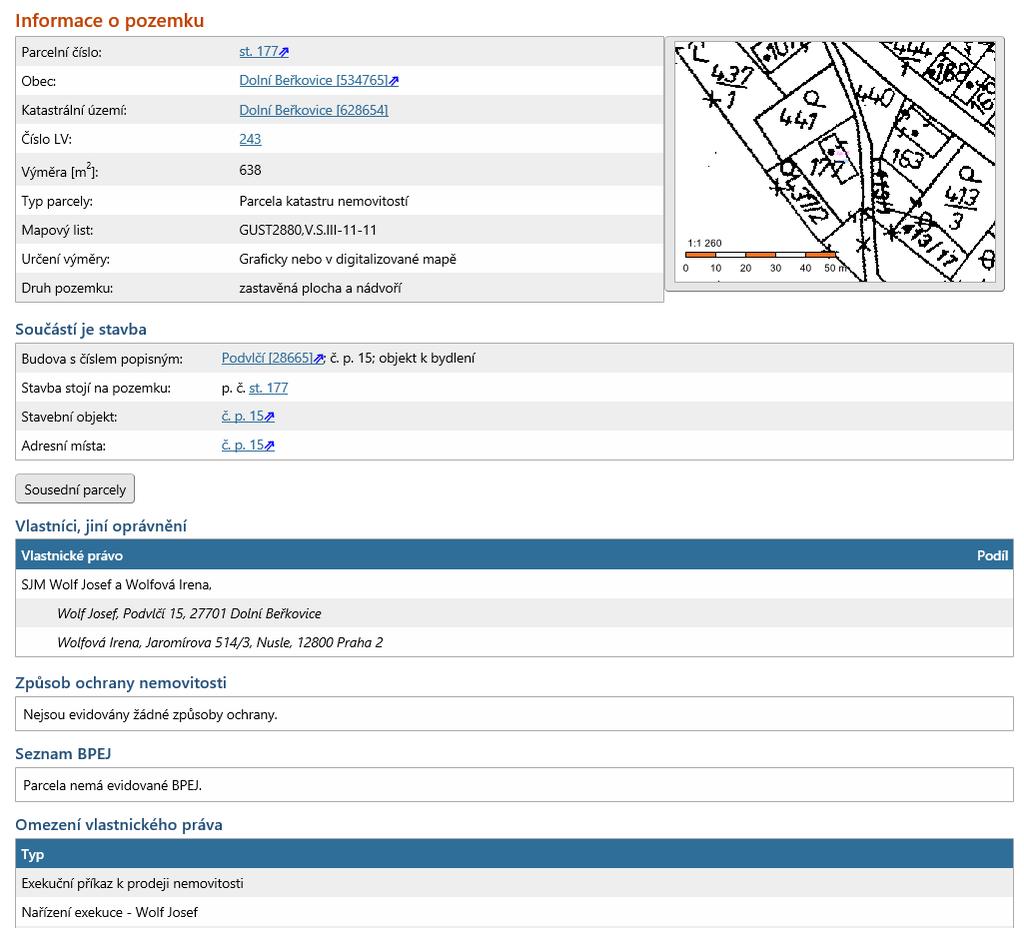Viewport: 1024px width, 928px height.
Task: Click external arrow icon after Podvlčí [28665]
Action: 319,359
